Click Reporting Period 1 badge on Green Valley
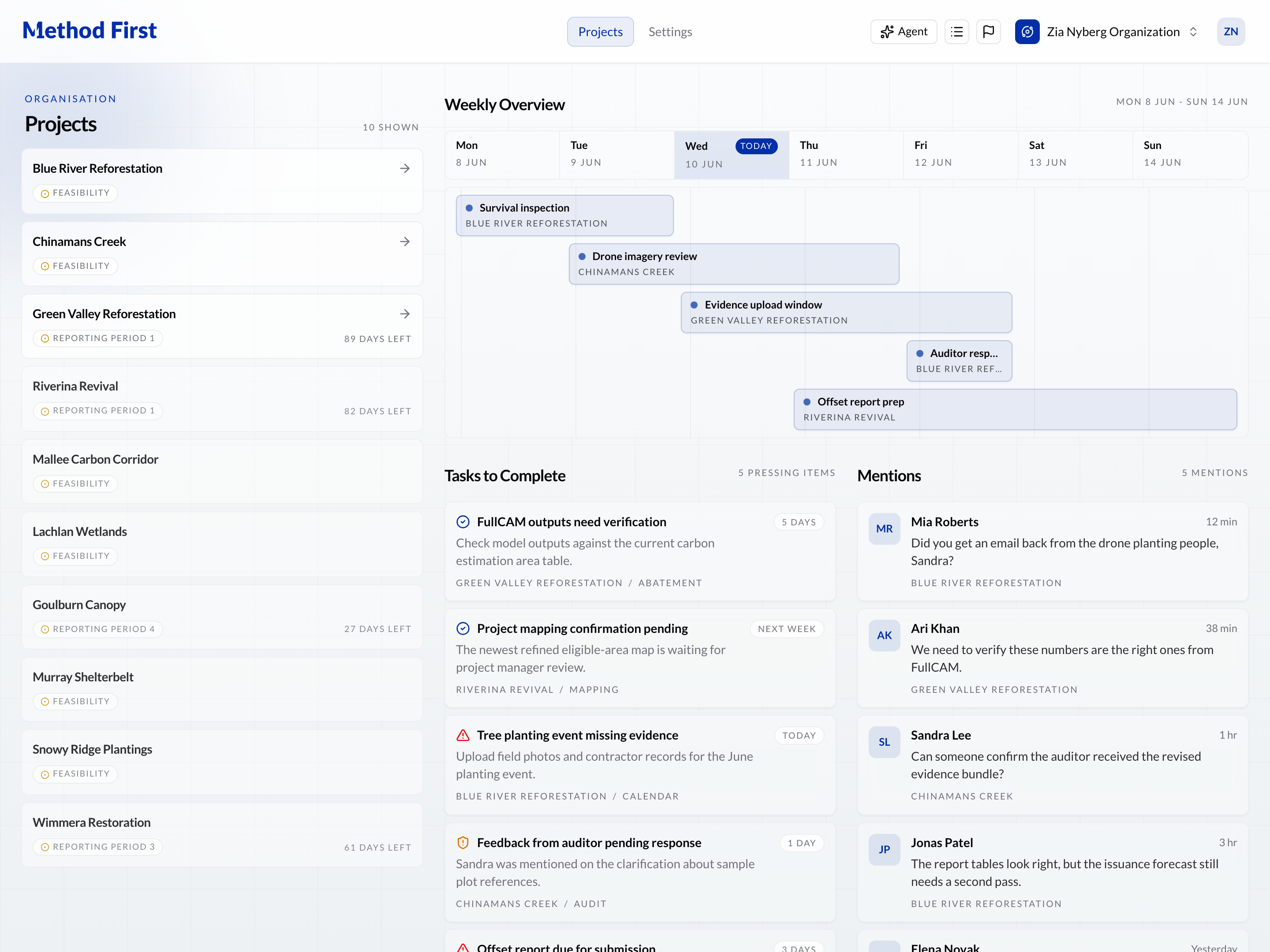The image size is (1270, 952). click(x=97, y=338)
